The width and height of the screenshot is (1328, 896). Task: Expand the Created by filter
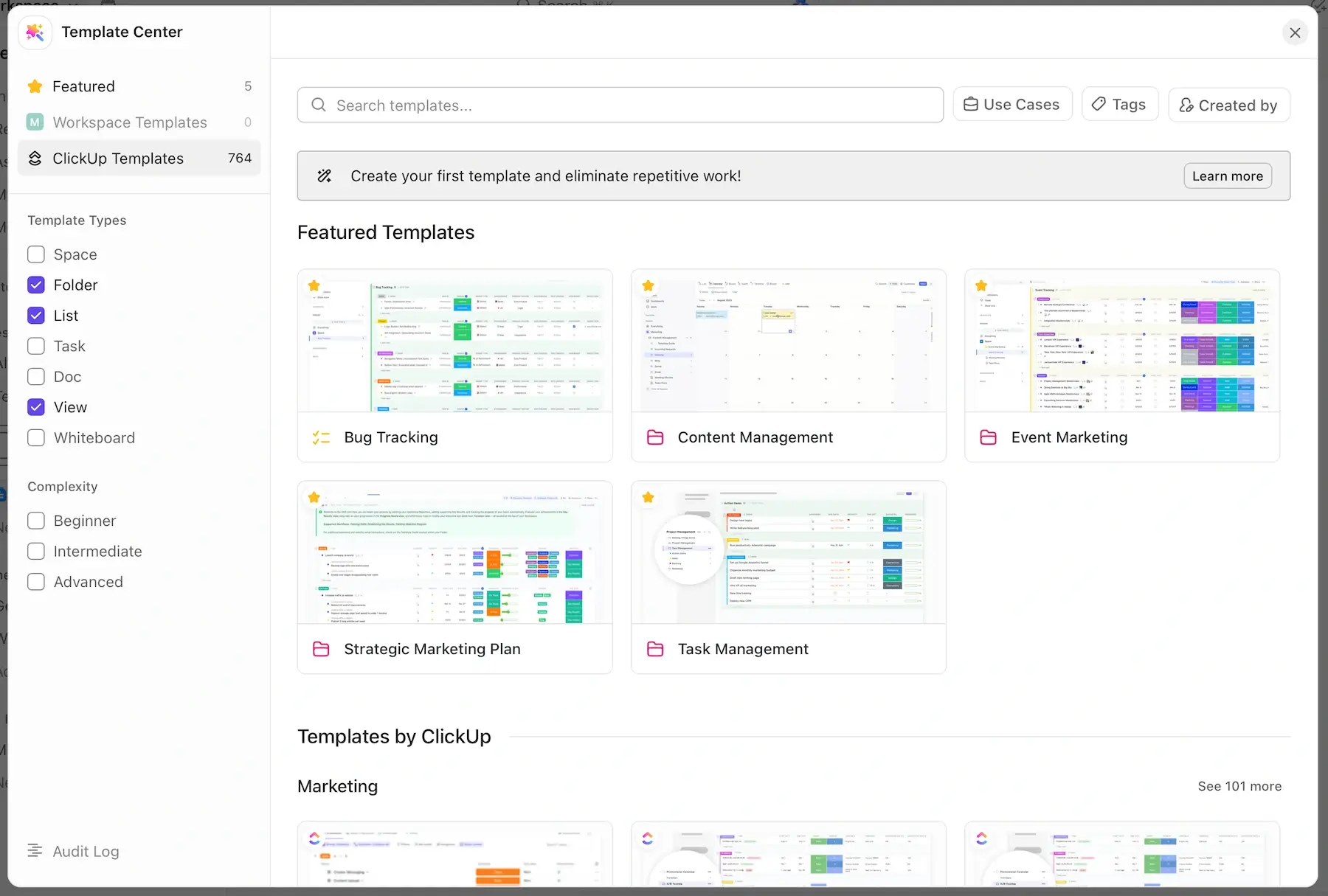1228,105
